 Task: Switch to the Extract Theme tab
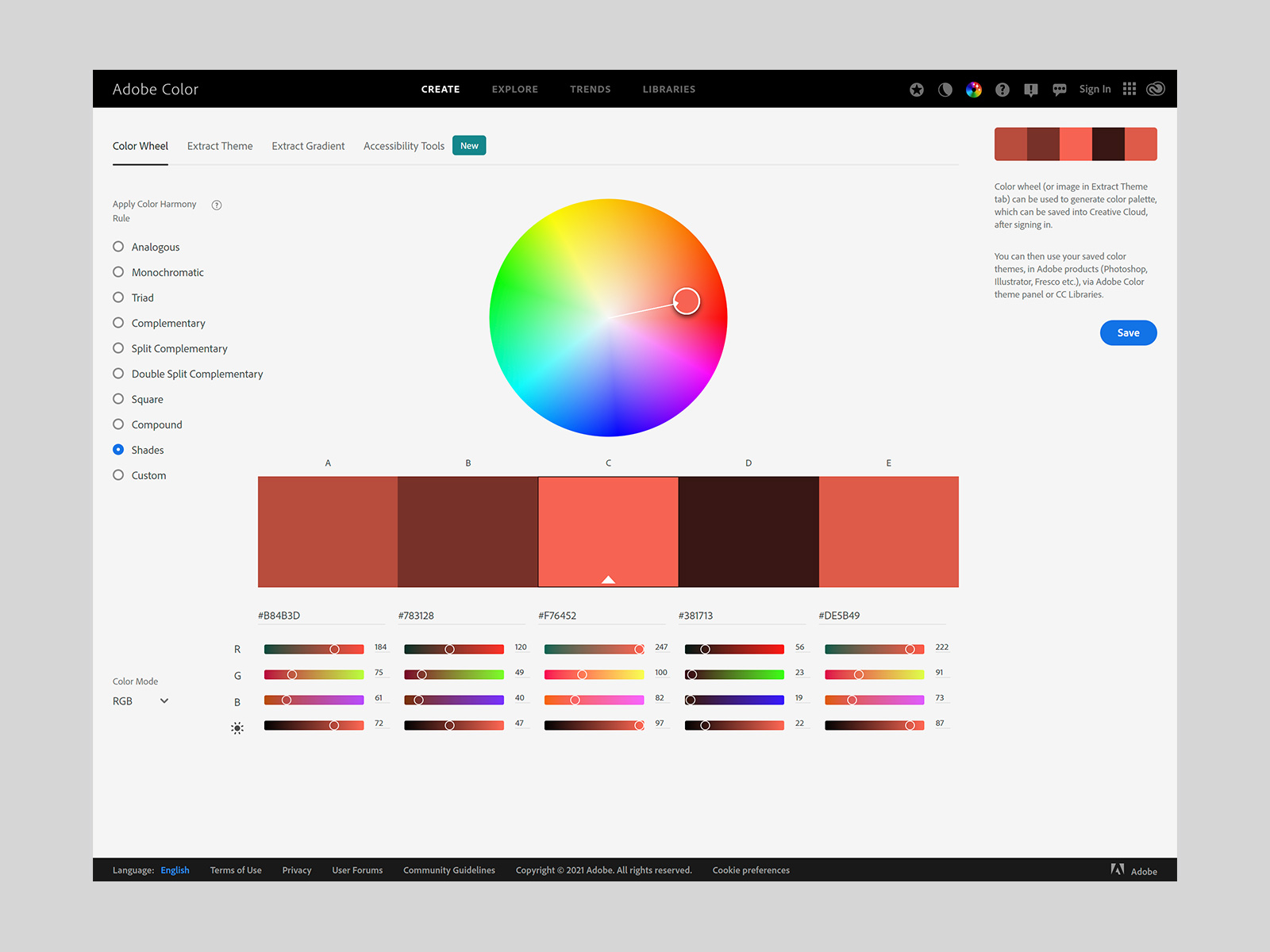coord(220,146)
